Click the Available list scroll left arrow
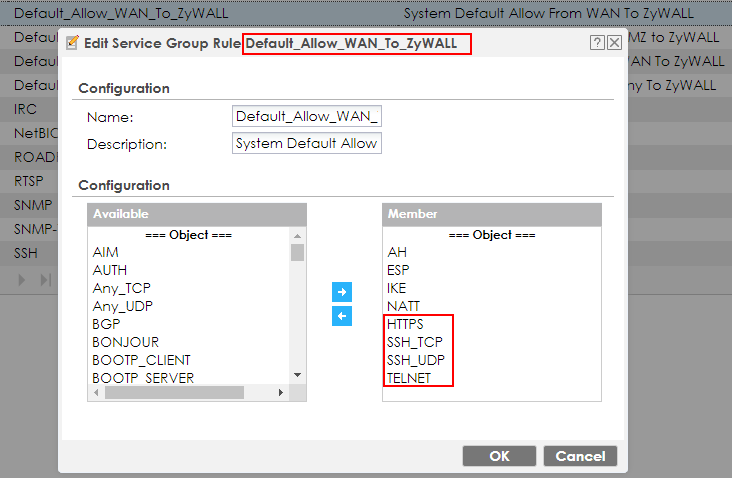 (96, 393)
